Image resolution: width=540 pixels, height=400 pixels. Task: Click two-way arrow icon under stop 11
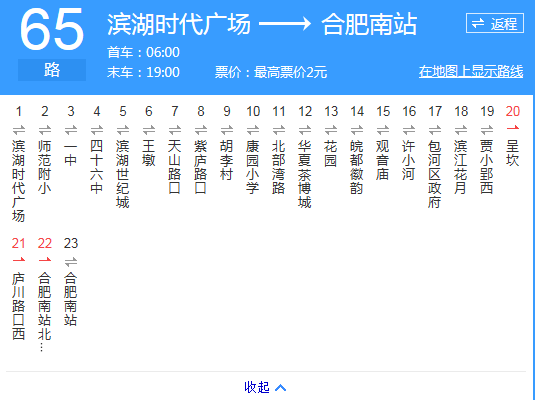(279, 130)
